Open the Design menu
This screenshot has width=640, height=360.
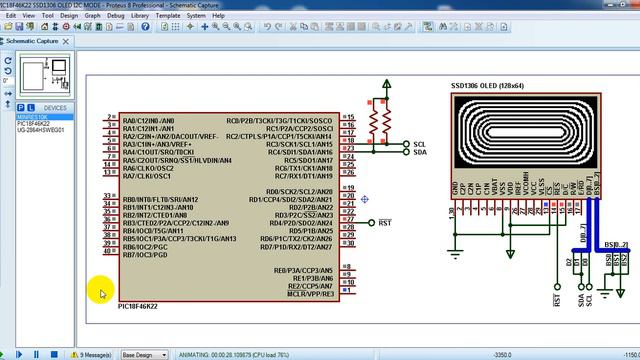click(69, 16)
